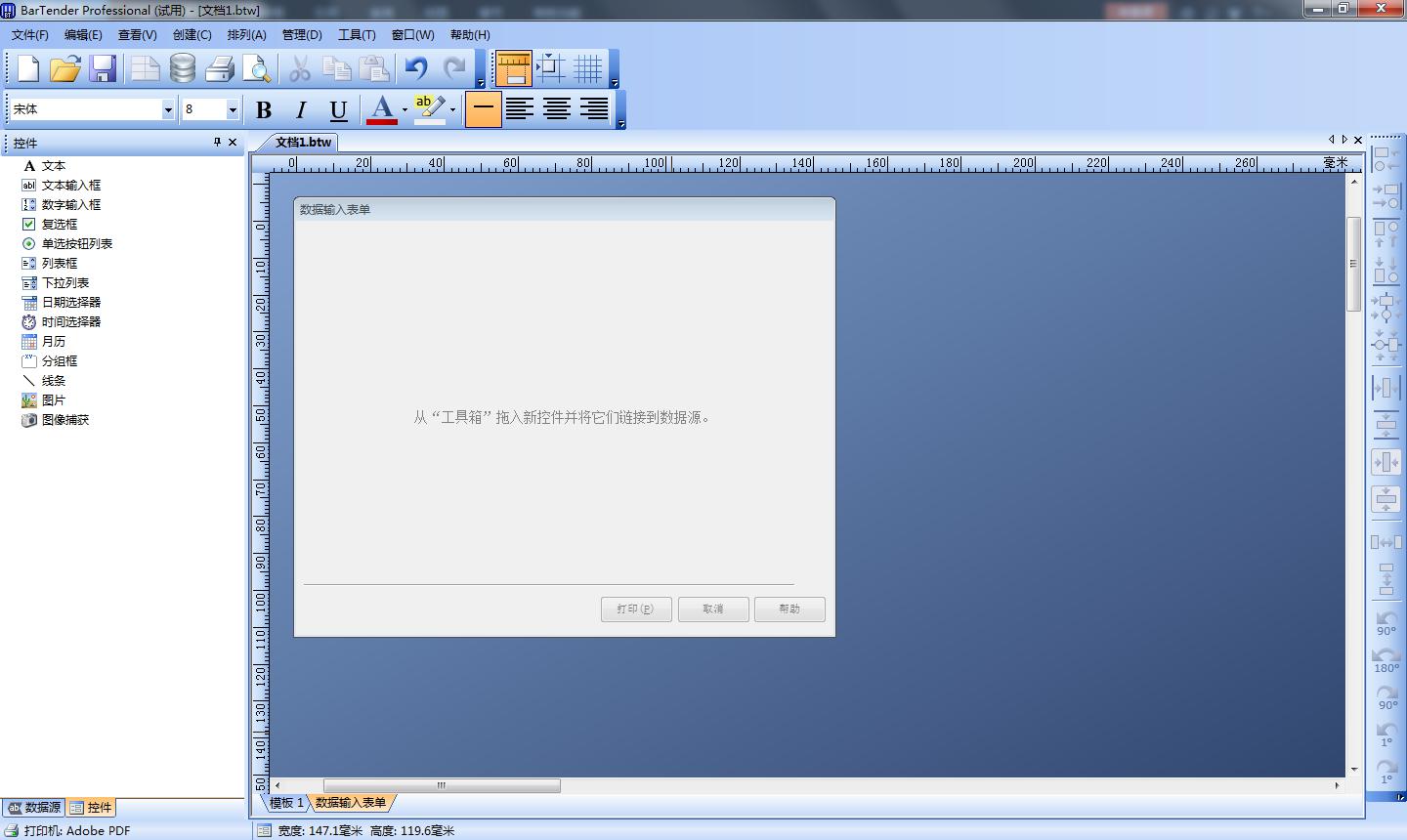
Task: Click the horizontal scrollbar thumb
Action: click(442, 785)
